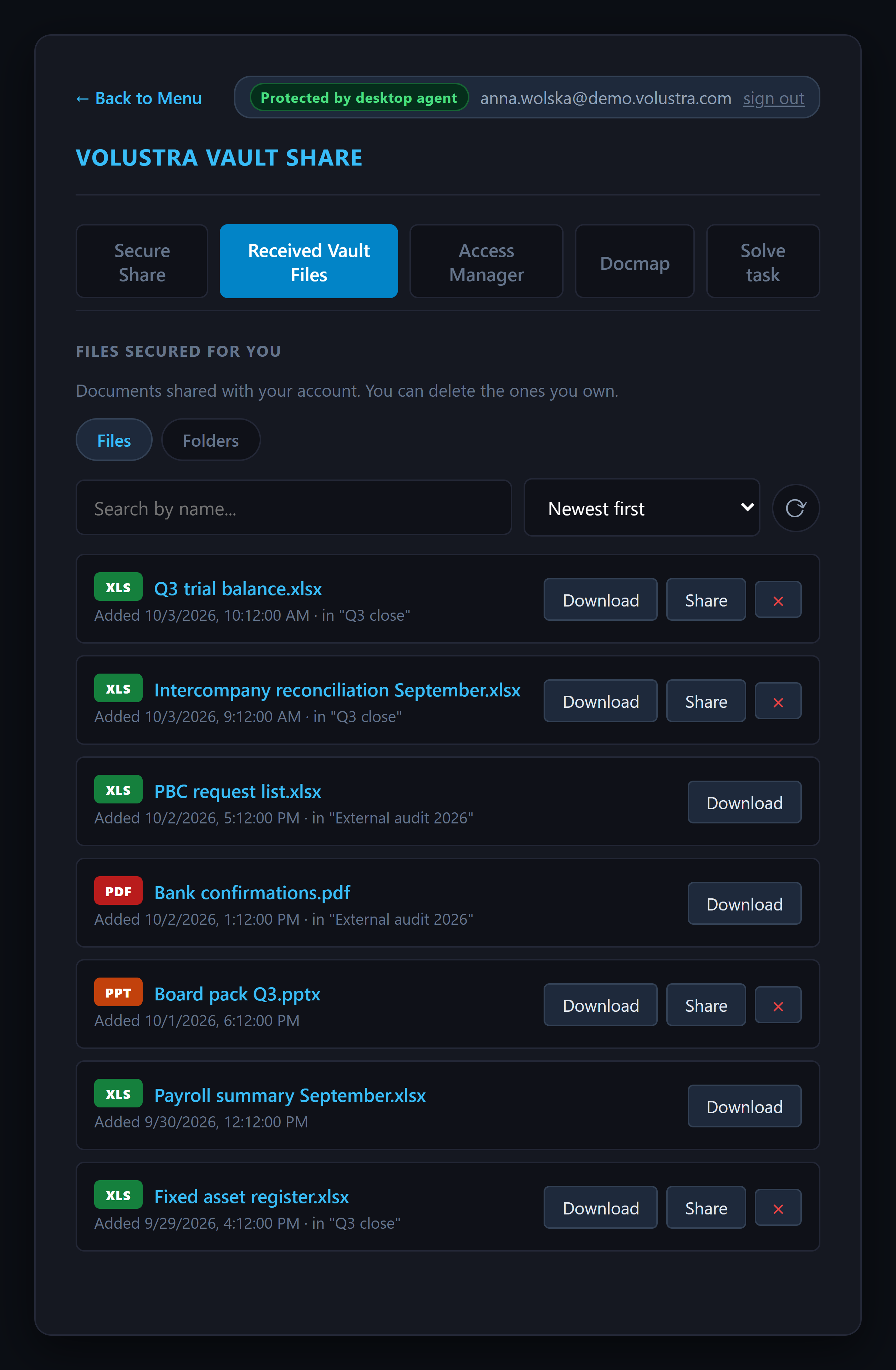Click the Search by name field
The height and width of the screenshot is (1370, 896).
[x=294, y=508]
